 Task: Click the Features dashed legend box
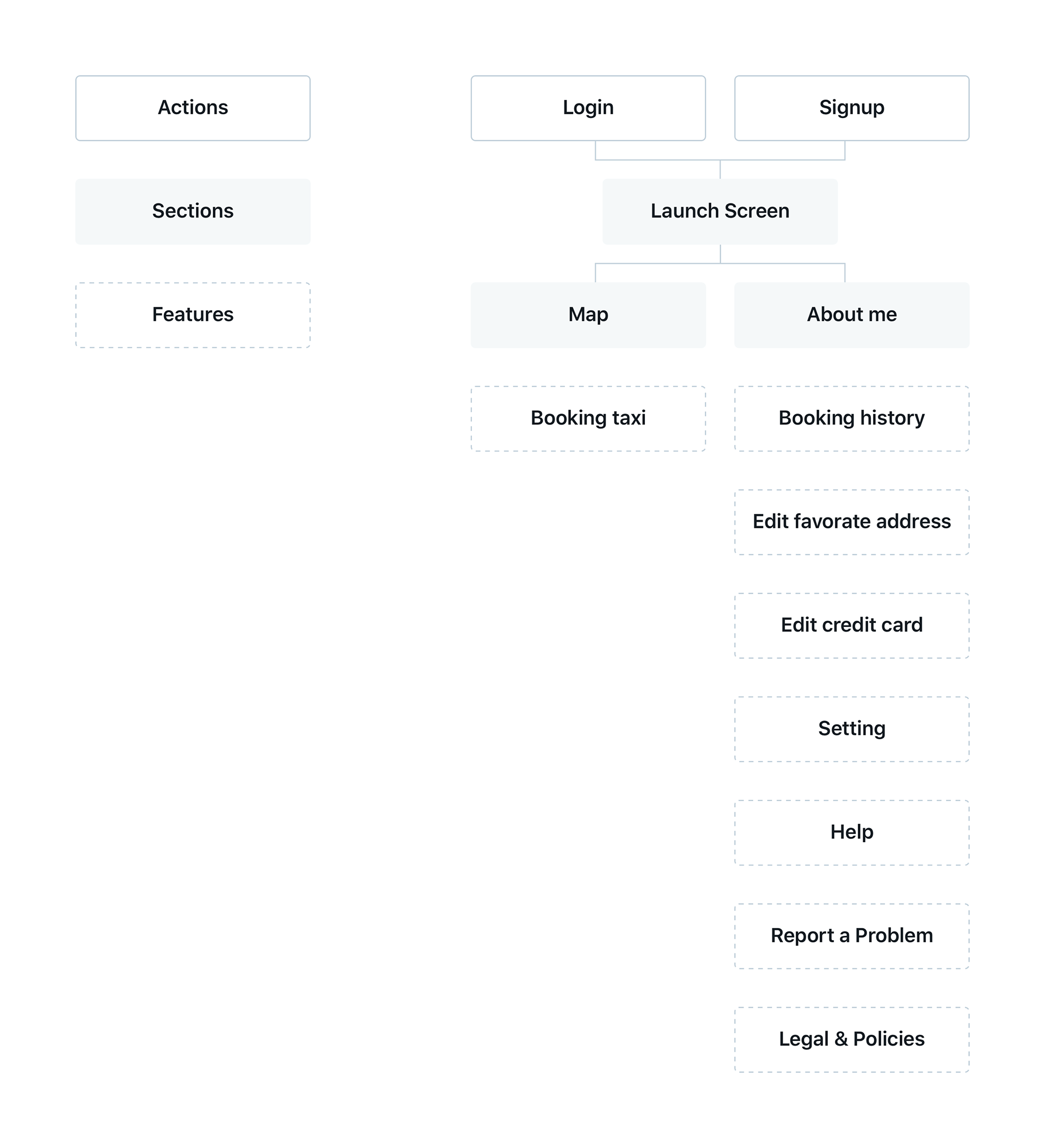193,315
